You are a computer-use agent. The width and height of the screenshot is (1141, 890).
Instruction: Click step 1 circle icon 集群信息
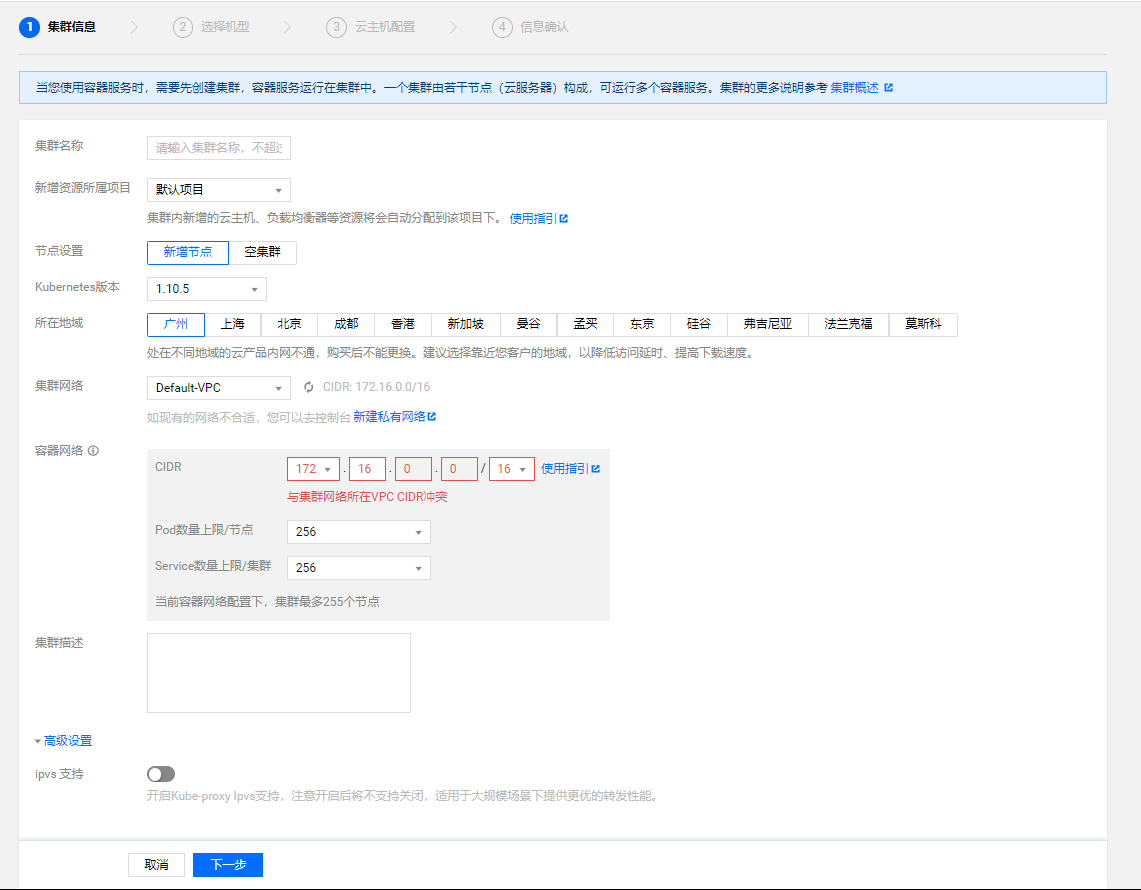pyautogui.click(x=29, y=27)
